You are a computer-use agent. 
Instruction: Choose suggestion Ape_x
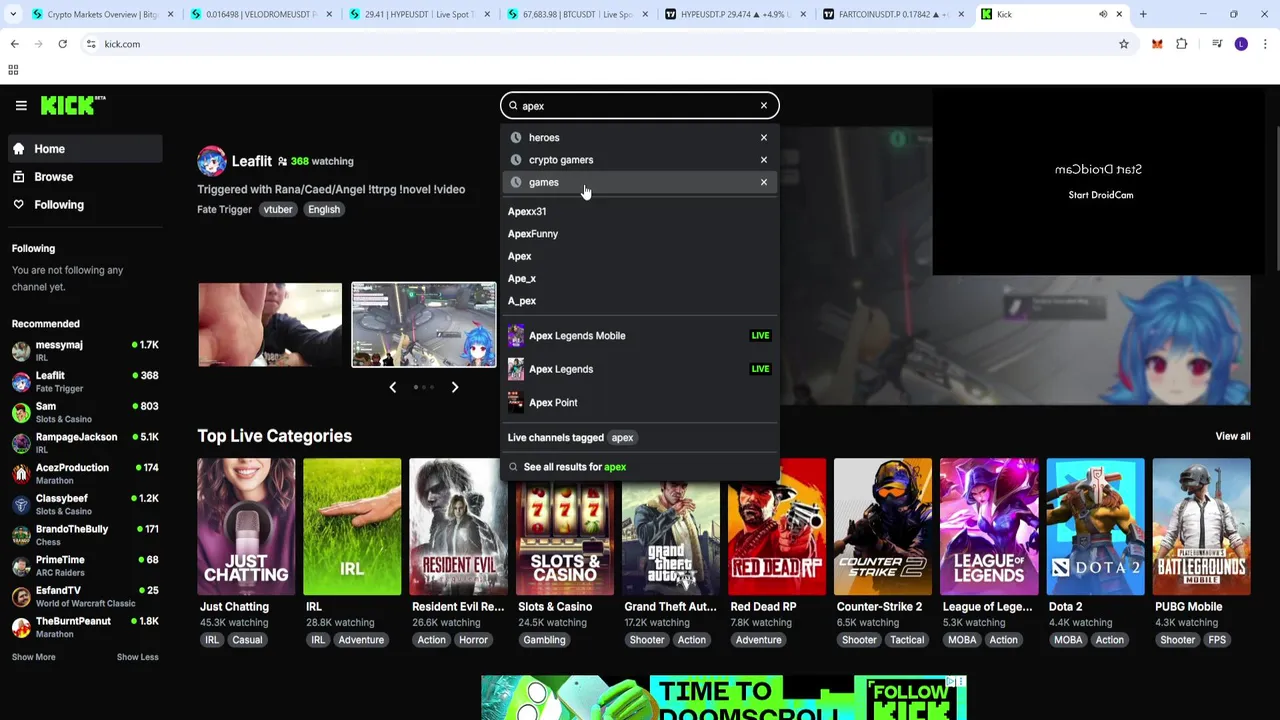522,278
